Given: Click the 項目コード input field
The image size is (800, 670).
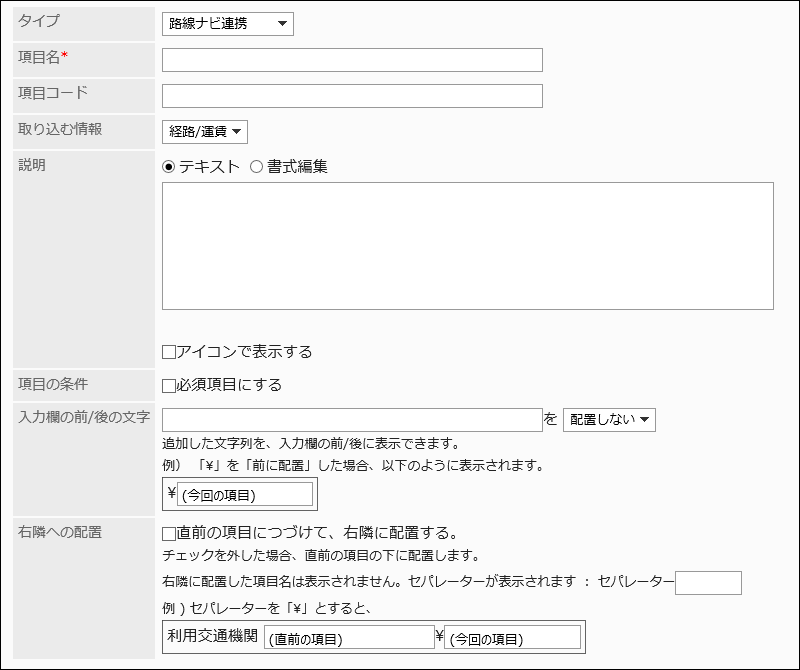Looking at the screenshot, I should (x=352, y=96).
